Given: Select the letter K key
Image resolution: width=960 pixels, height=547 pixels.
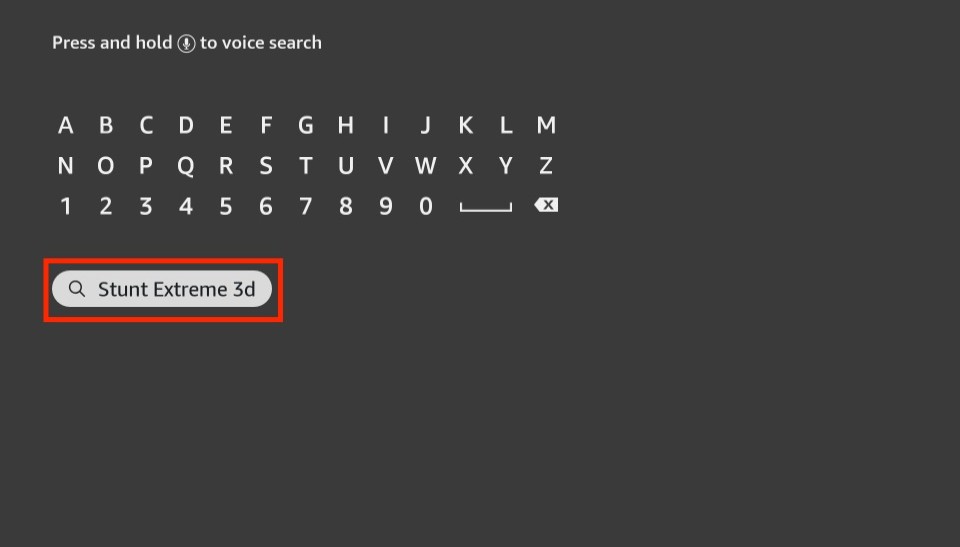Looking at the screenshot, I should coord(465,126).
